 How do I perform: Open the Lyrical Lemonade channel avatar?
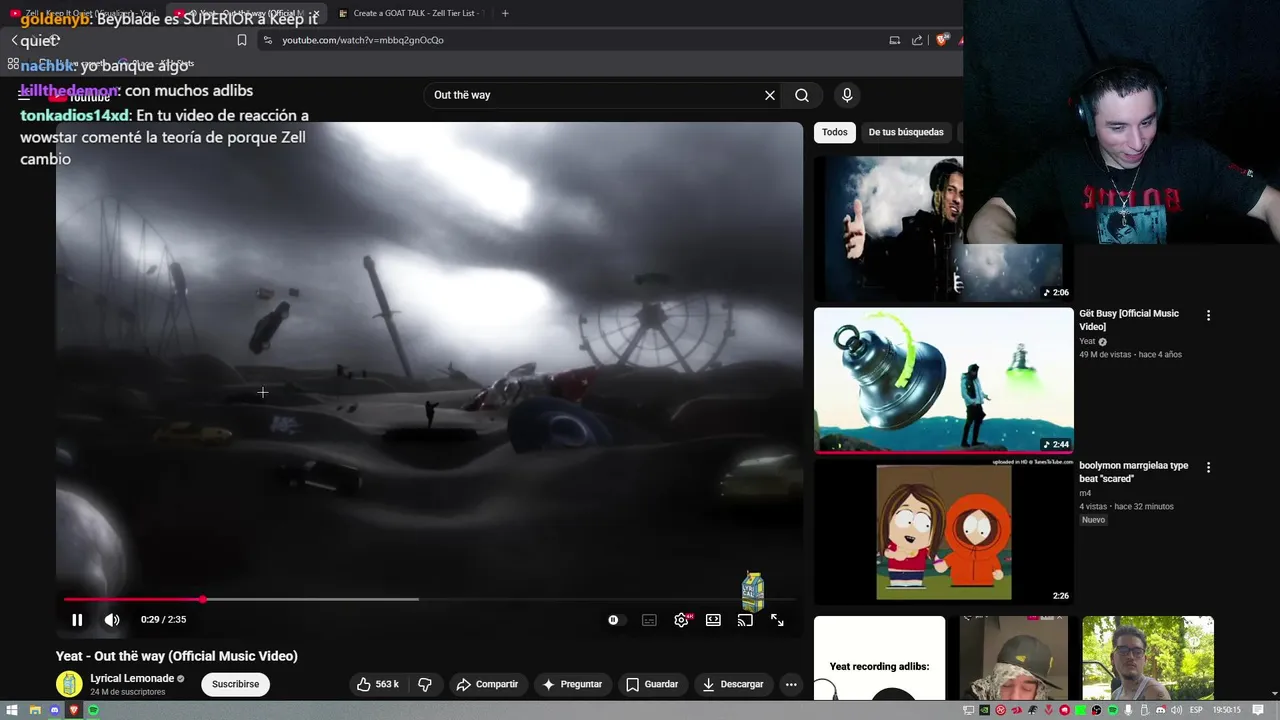pyautogui.click(x=69, y=684)
